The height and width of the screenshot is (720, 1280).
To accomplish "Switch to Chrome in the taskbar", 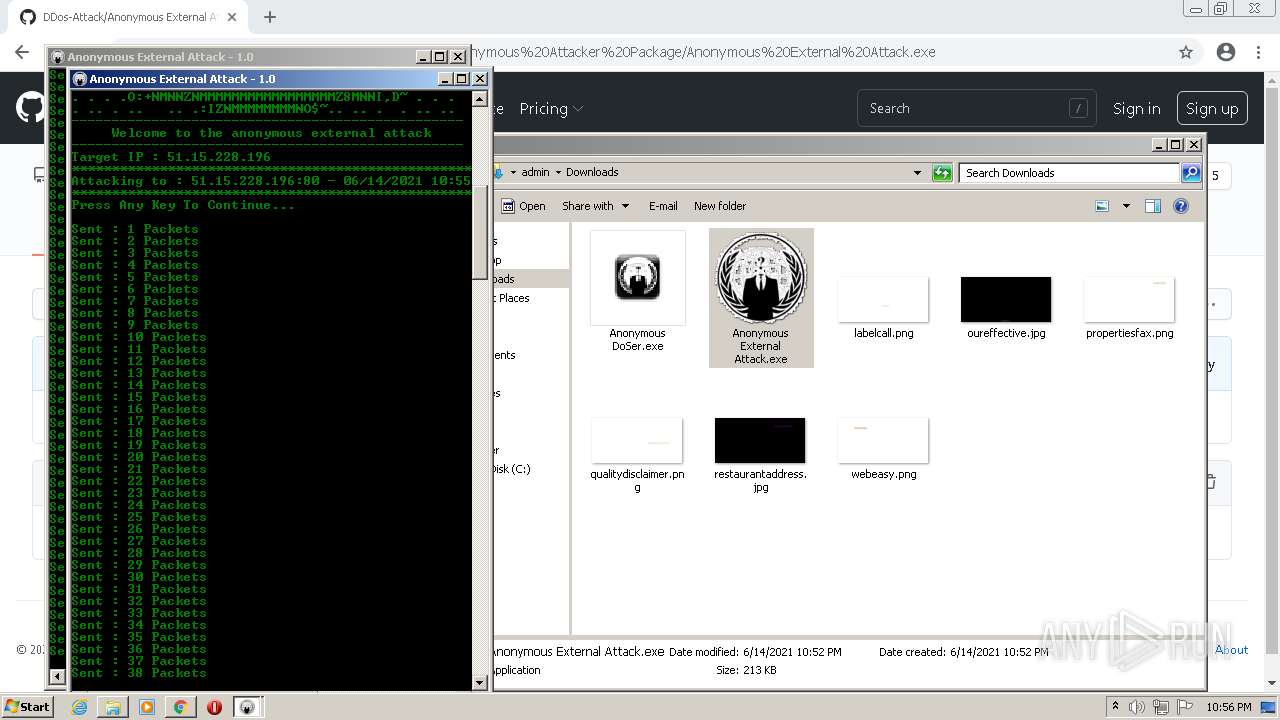I will click(x=180, y=707).
